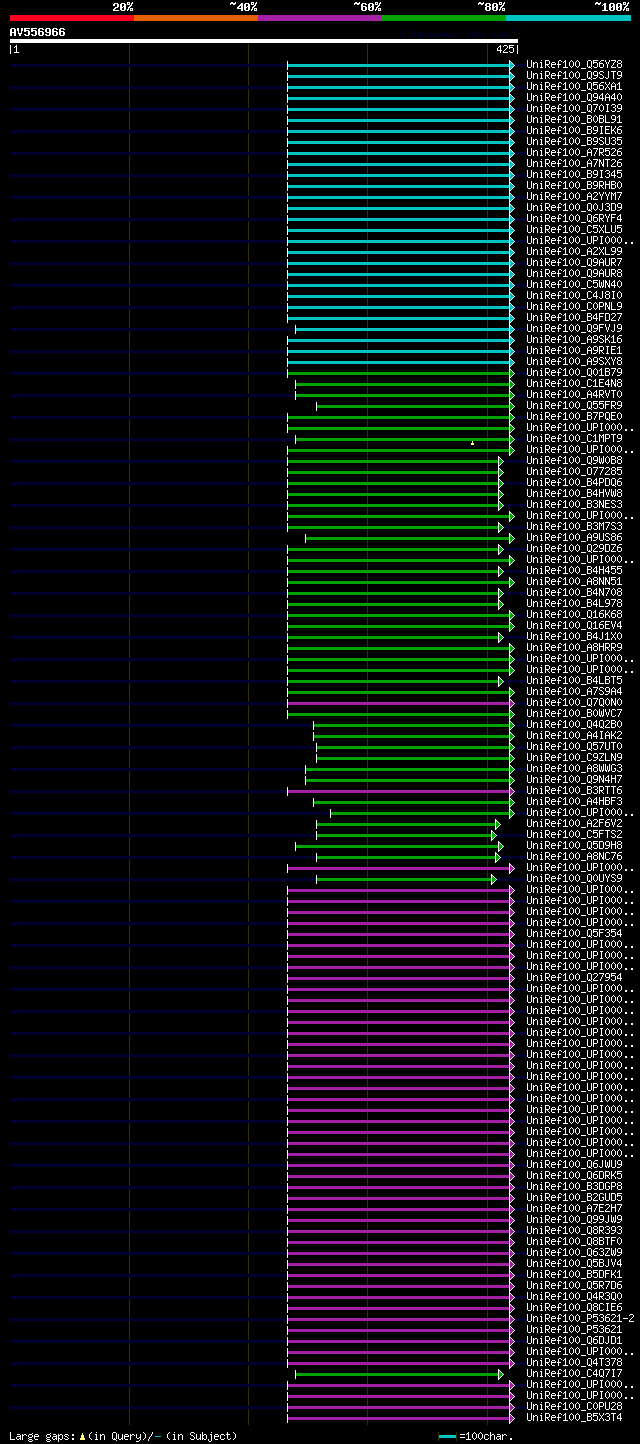Click the green ~80% legend segment

point(444,18)
